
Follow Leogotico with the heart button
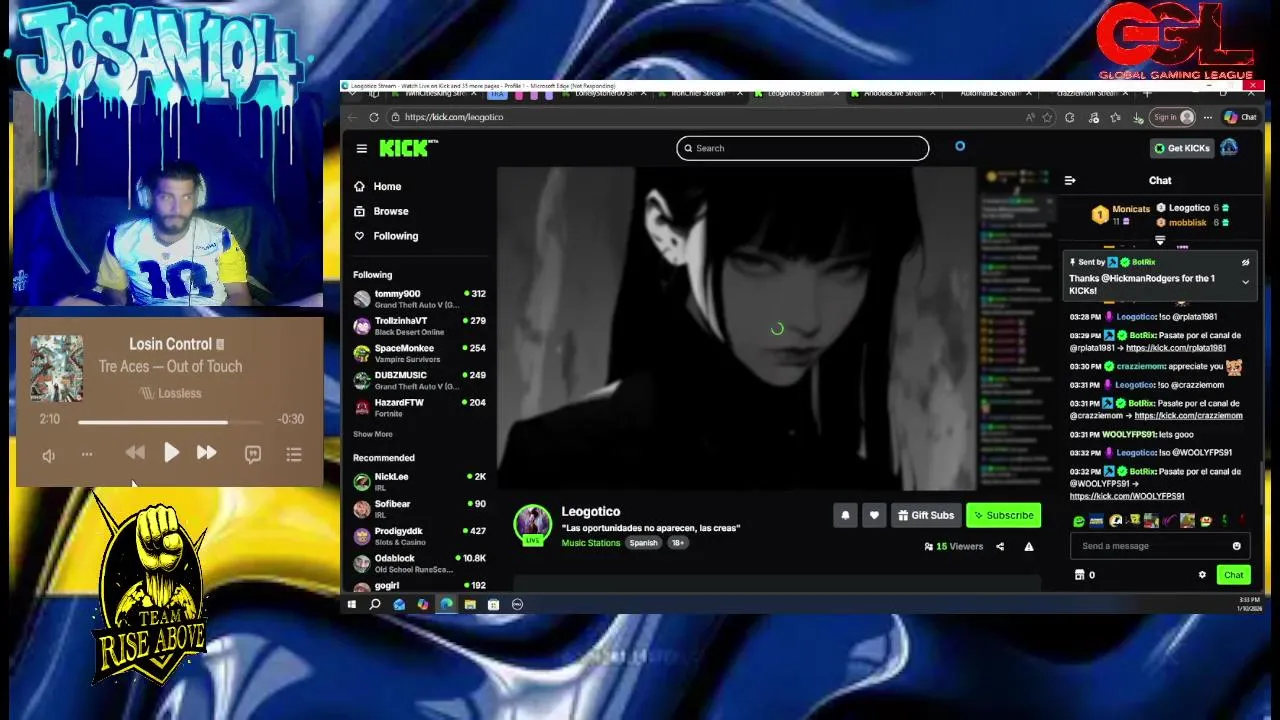(874, 515)
